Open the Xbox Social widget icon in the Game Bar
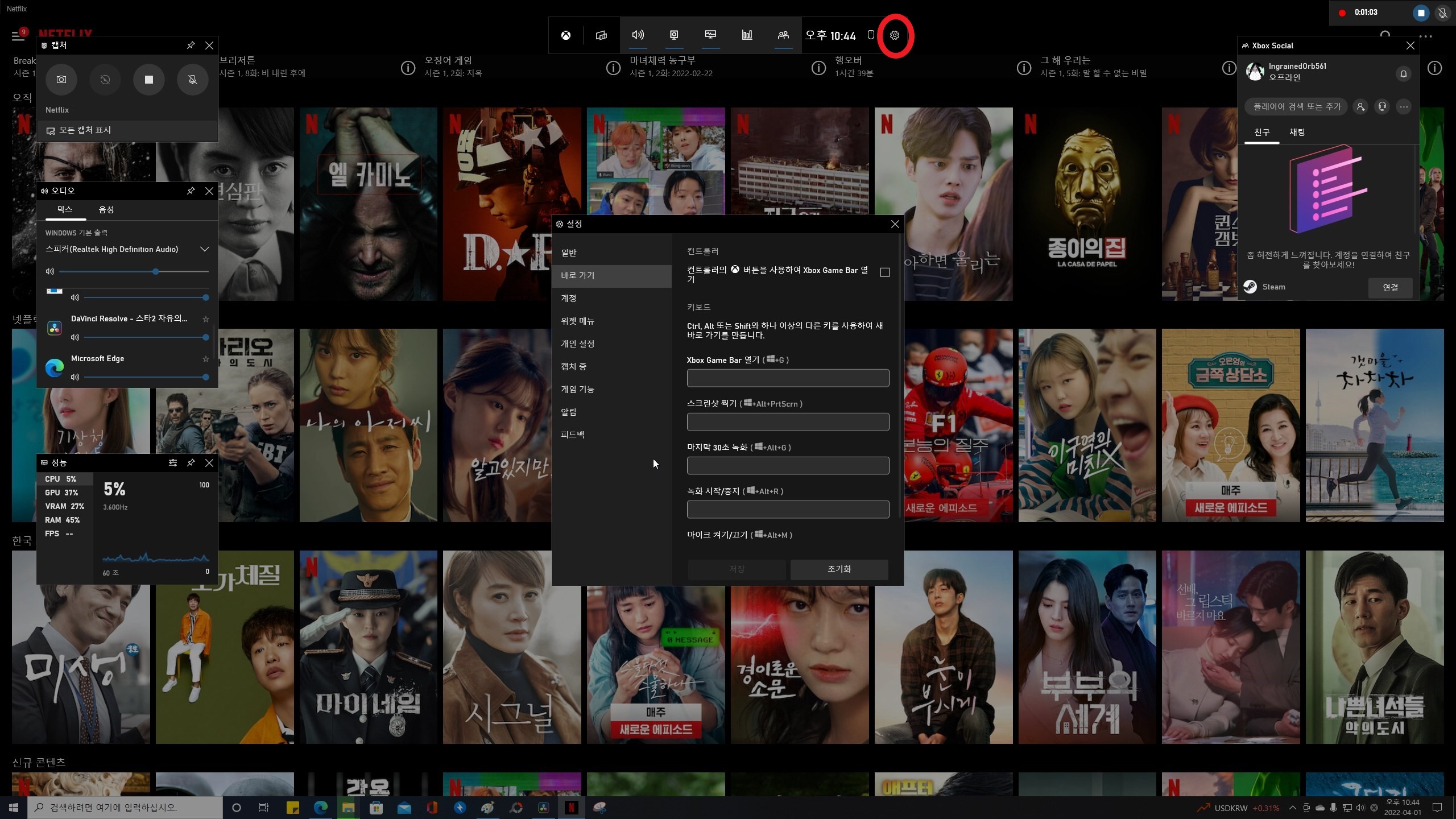 click(783, 35)
